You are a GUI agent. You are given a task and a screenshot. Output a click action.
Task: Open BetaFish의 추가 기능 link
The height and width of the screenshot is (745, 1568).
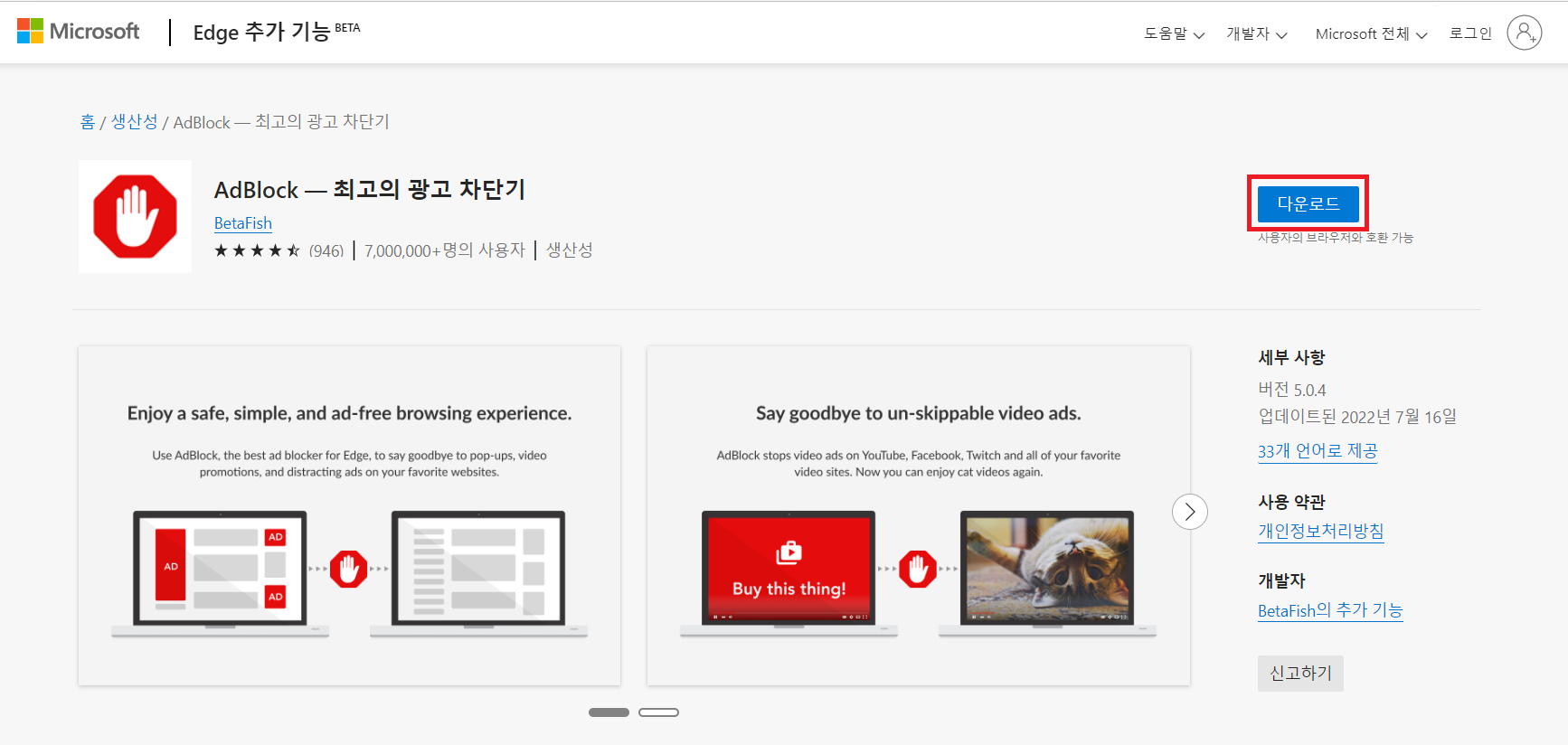tap(1330, 610)
